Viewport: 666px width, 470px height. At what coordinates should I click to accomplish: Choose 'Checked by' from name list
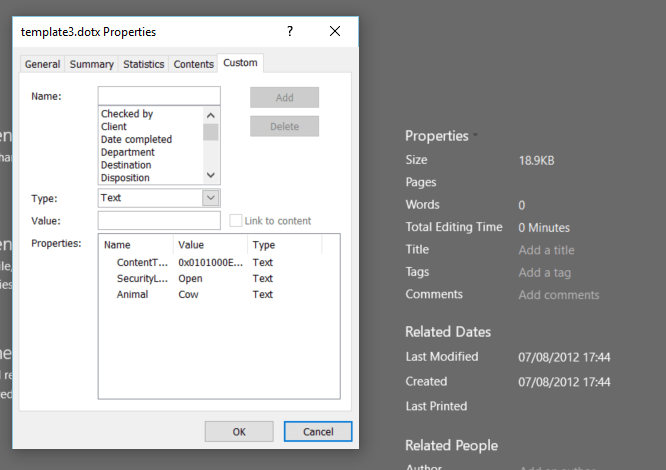tap(127, 114)
